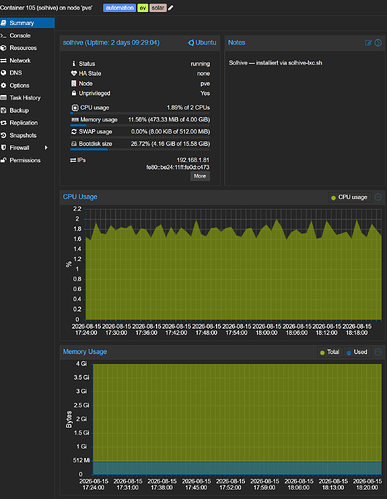Click the lock icon beside Unprivileged
The height and width of the screenshot is (499, 387).
(x=74, y=93)
